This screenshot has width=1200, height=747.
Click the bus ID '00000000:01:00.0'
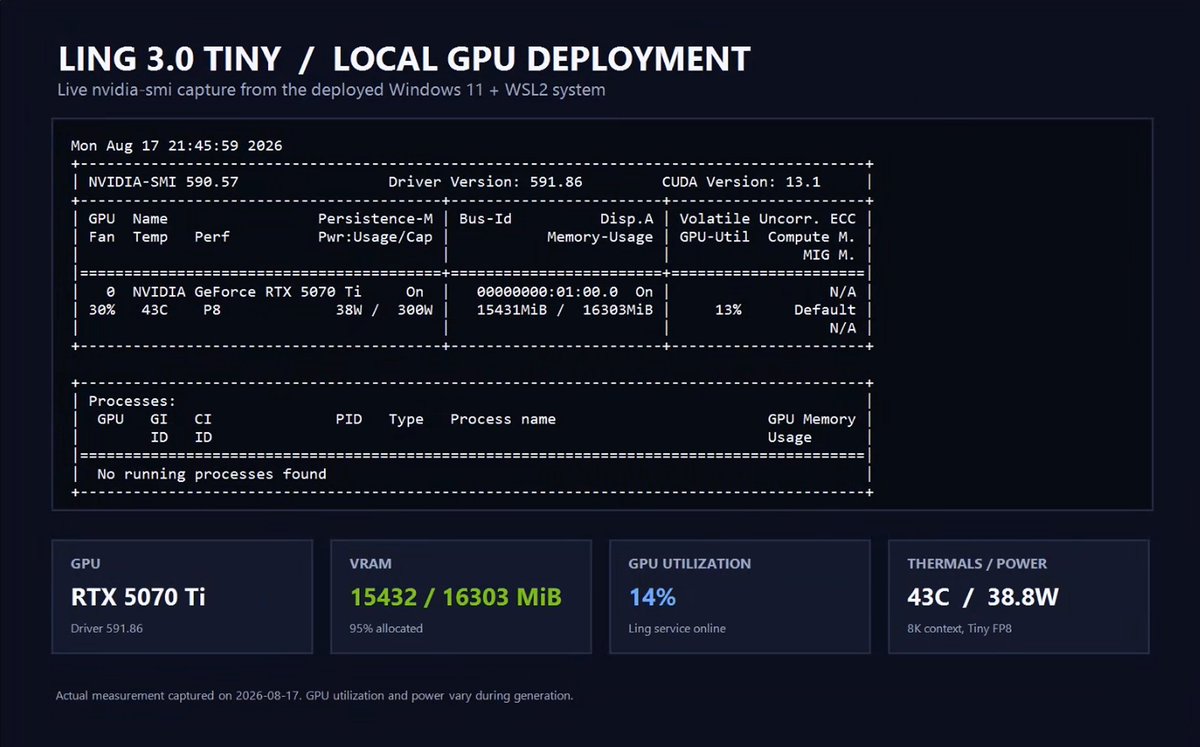click(x=547, y=292)
